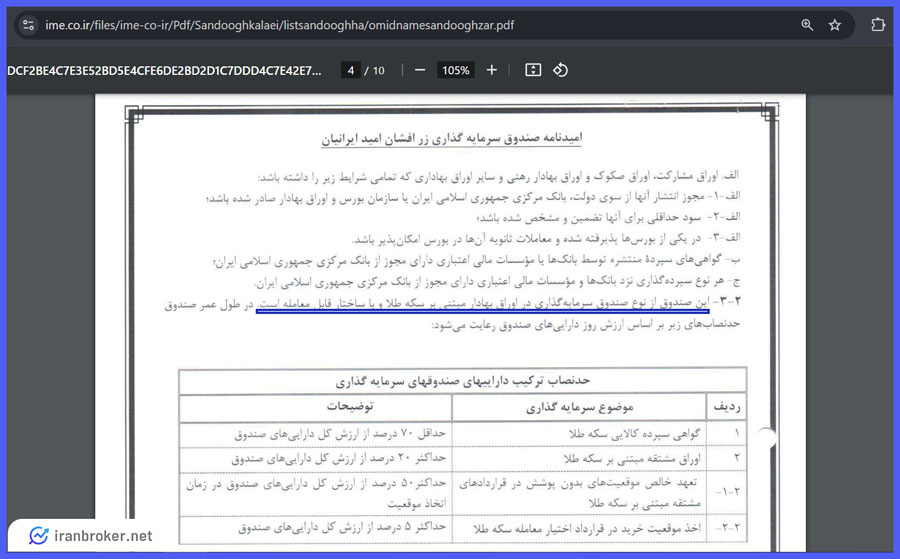Rotate the PDF counterclockwise
900x559 pixels.
click(560, 70)
